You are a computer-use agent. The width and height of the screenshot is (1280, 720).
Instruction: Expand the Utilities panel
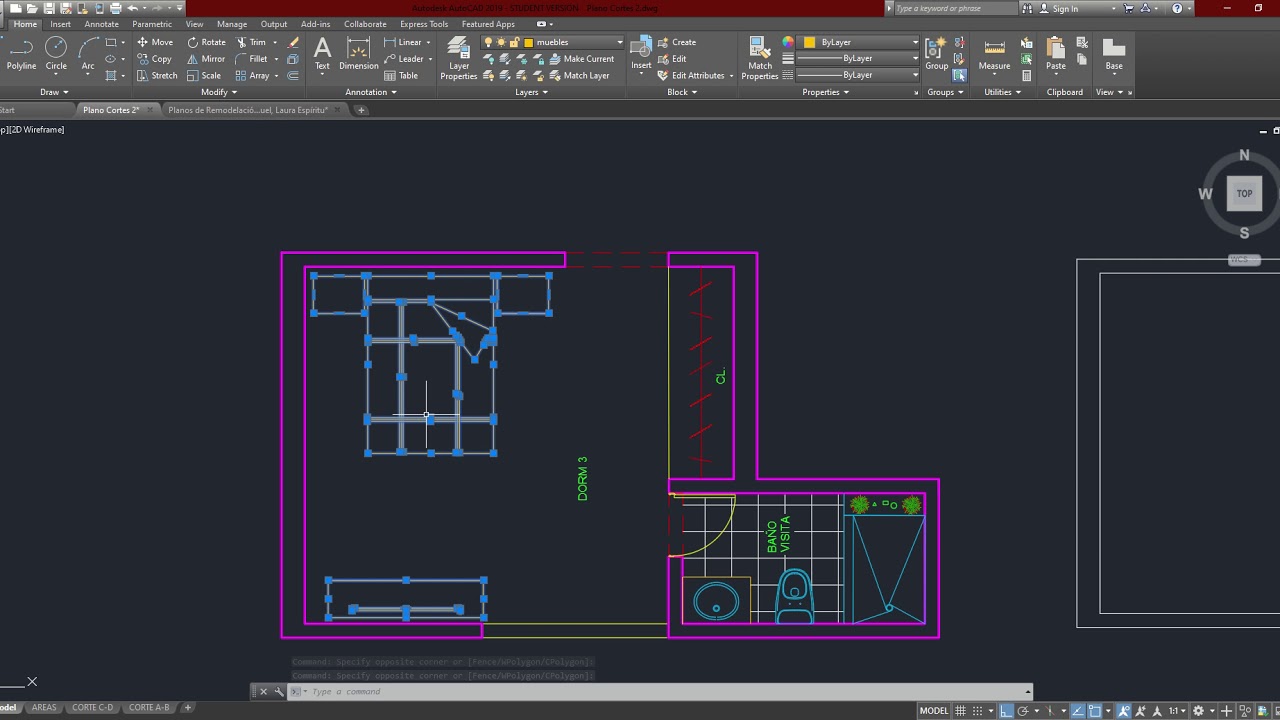[x=1003, y=92]
